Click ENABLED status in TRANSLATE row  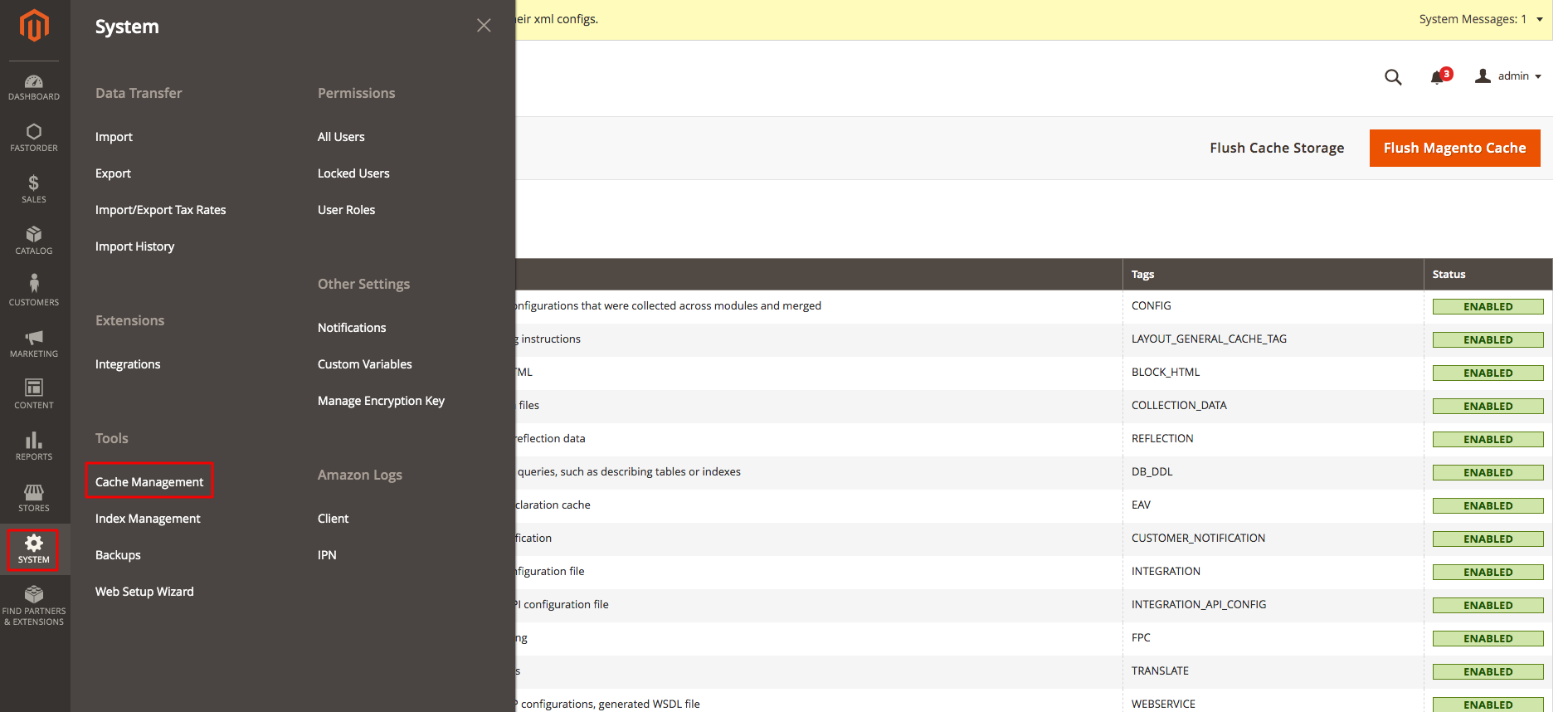coord(1488,672)
